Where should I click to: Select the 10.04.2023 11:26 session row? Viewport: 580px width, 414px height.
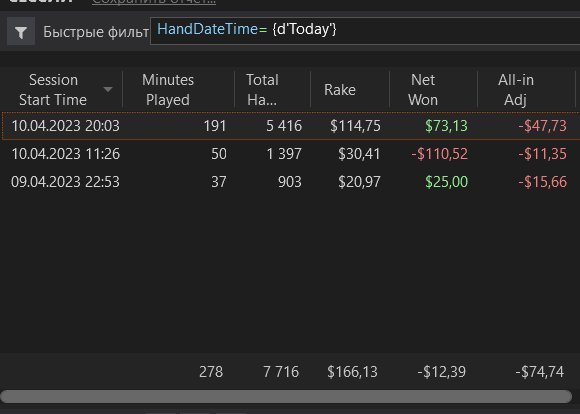coord(290,154)
